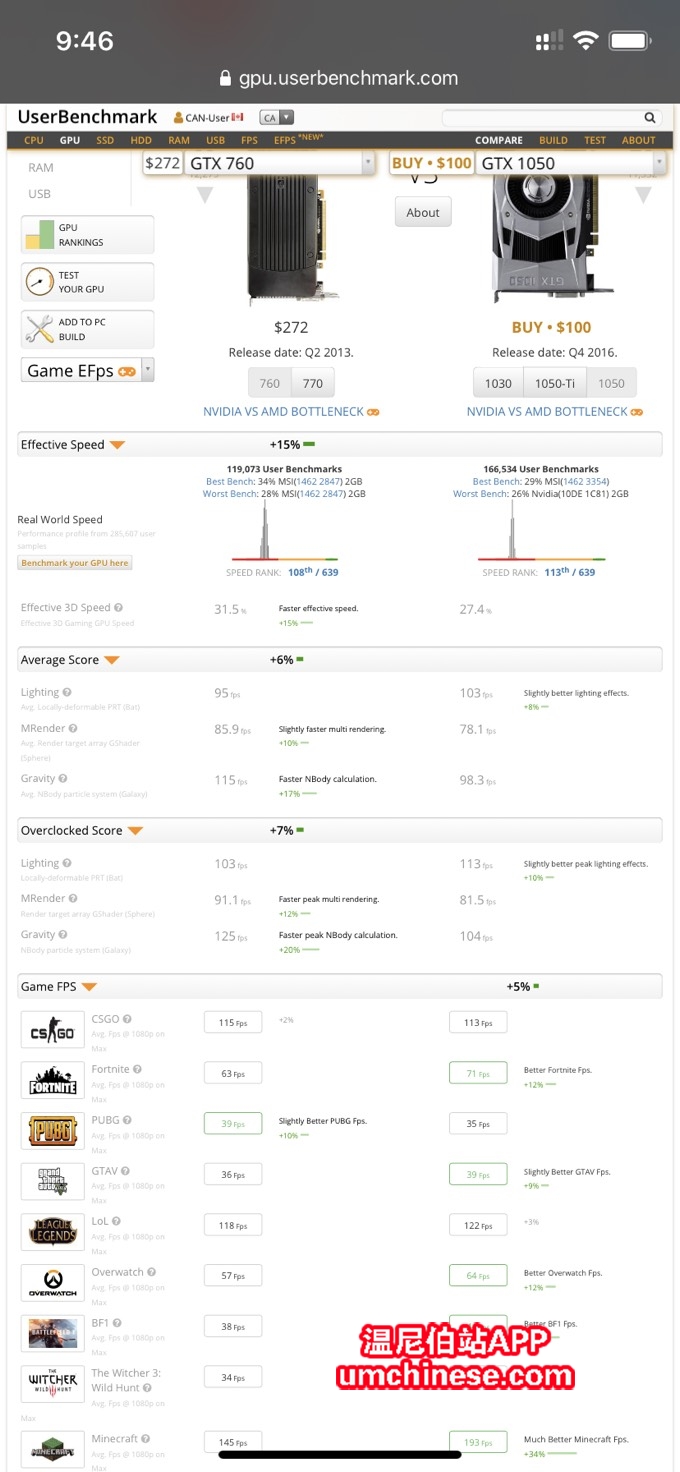Open the Add to PC Build tools icon

point(39,329)
